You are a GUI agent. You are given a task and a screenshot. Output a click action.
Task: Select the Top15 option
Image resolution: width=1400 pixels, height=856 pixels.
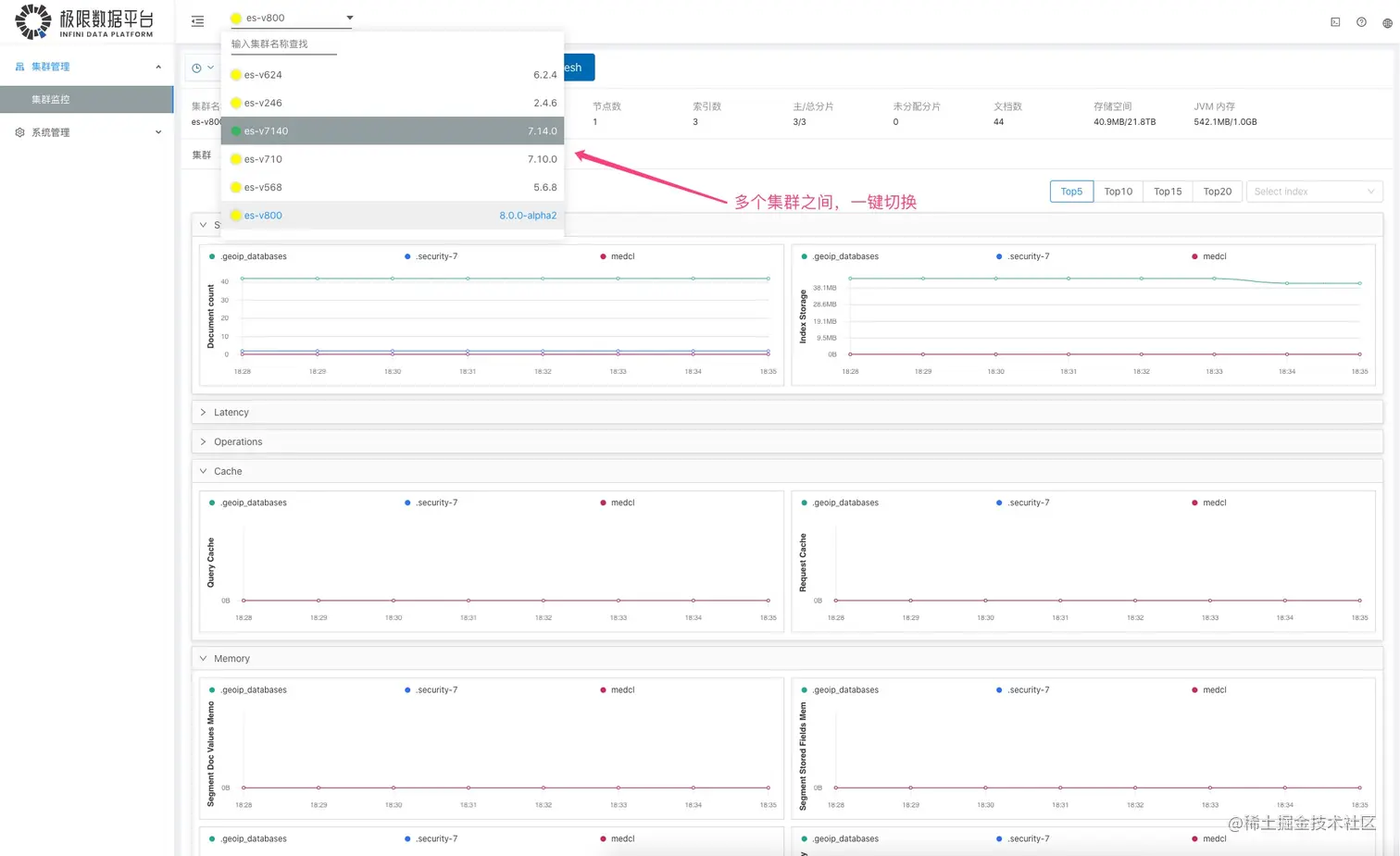[x=1168, y=192]
